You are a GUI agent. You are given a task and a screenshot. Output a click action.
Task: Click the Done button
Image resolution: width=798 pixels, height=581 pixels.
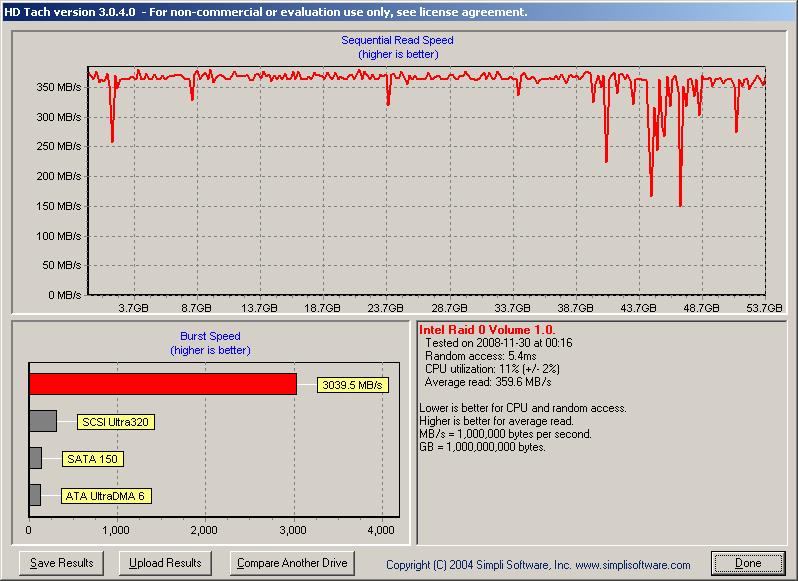tap(748, 563)
